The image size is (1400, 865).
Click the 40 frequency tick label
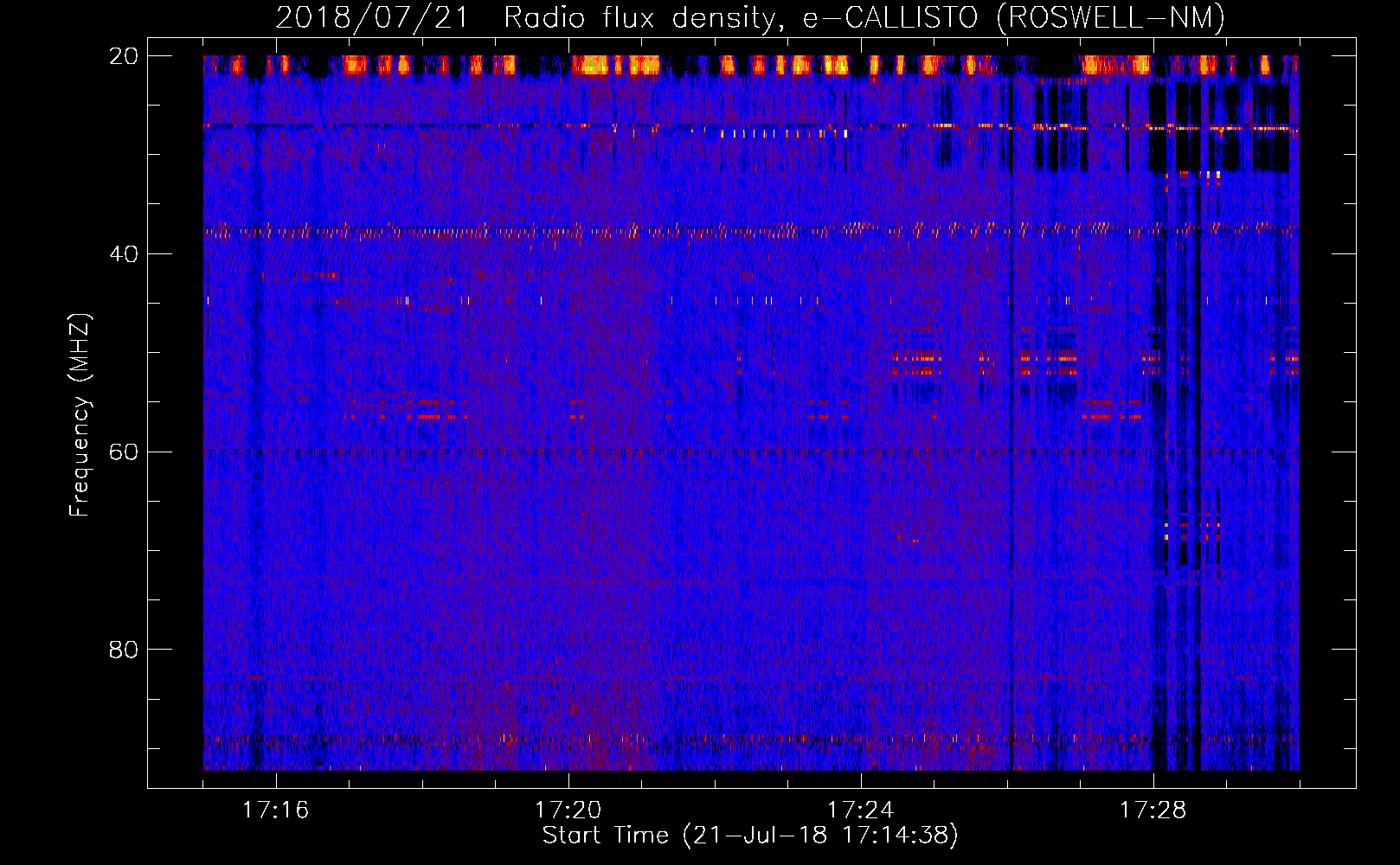tap(124, 254)
